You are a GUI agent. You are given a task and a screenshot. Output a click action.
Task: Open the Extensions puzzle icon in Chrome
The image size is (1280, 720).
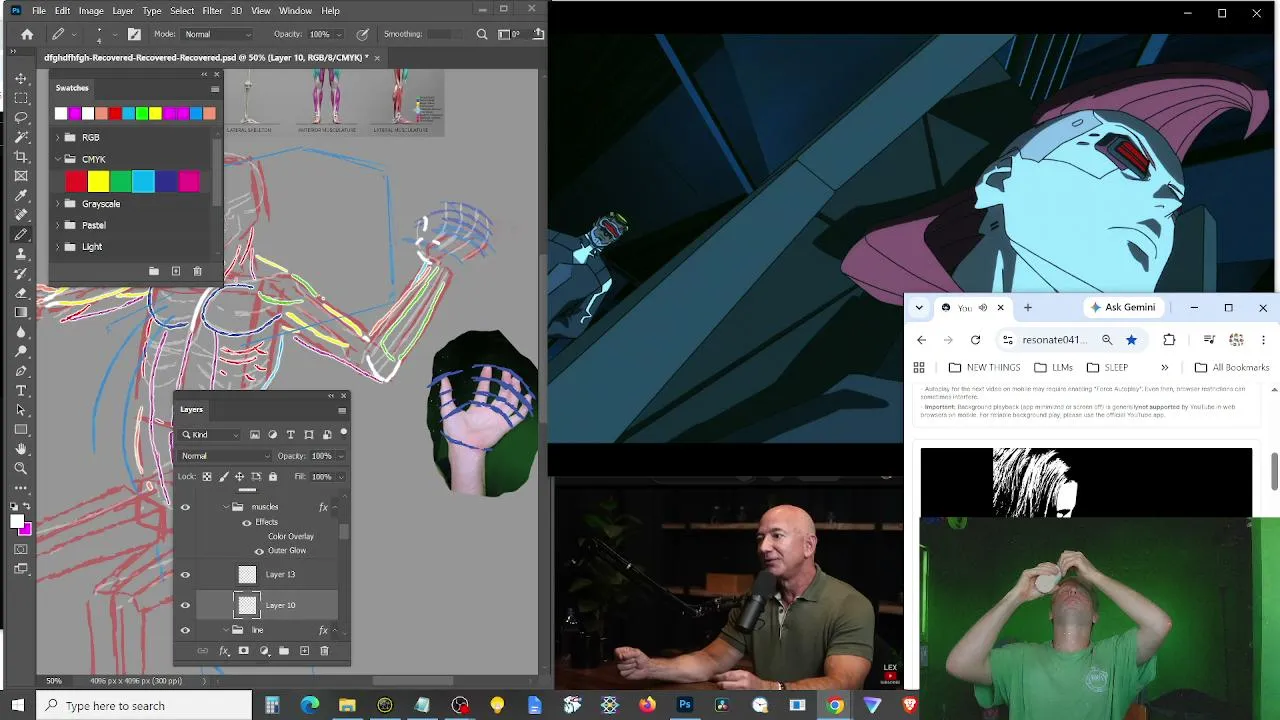(x=1169, y=340)
